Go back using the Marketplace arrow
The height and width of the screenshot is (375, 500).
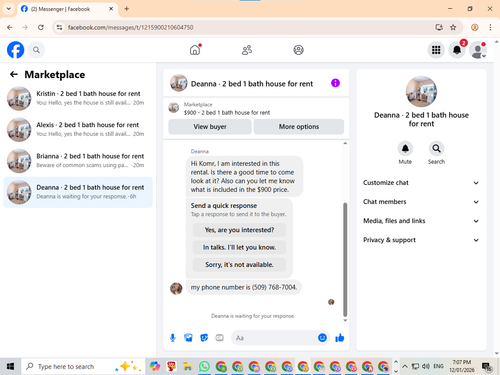14,74
